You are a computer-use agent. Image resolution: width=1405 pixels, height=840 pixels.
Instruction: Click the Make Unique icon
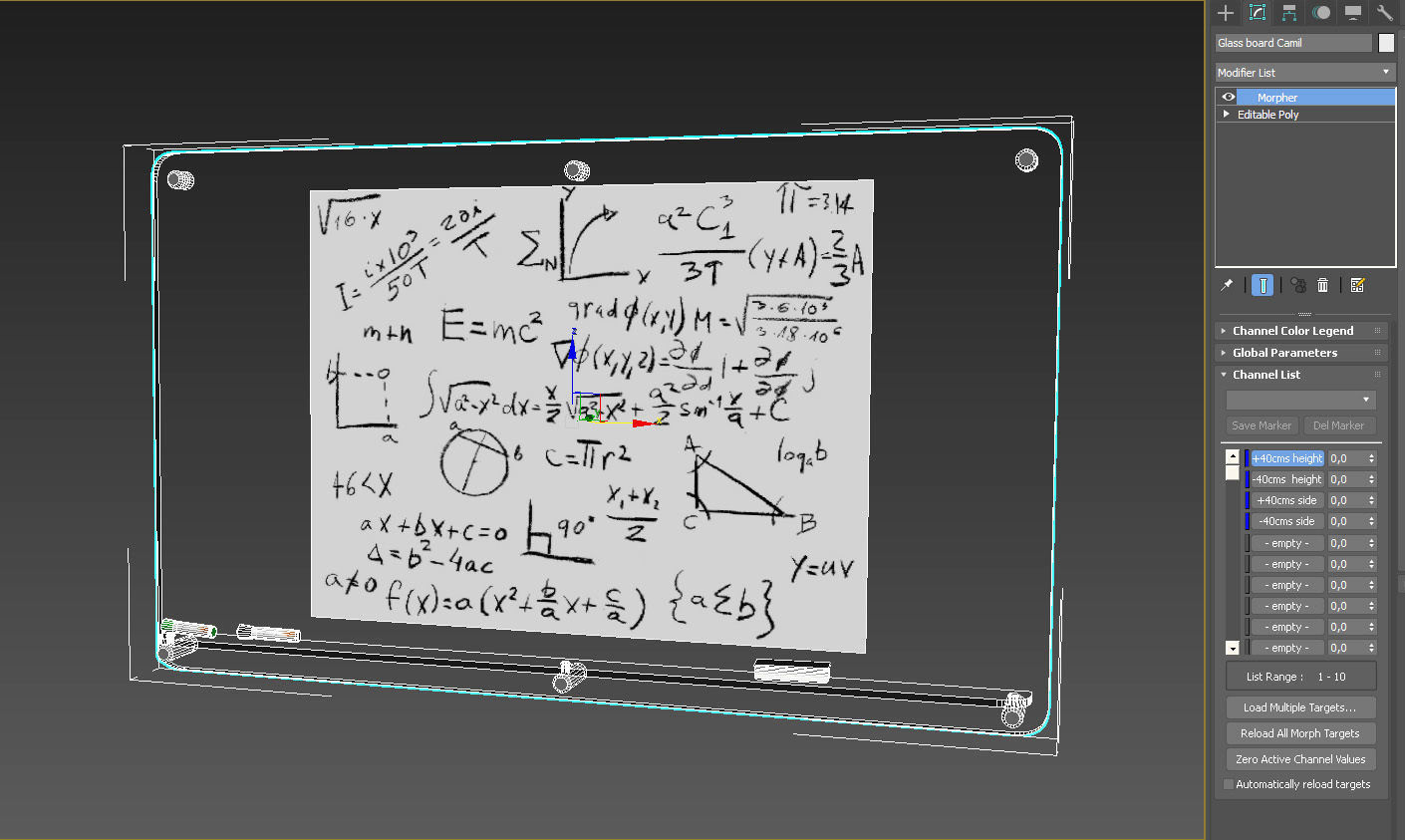1298,285
